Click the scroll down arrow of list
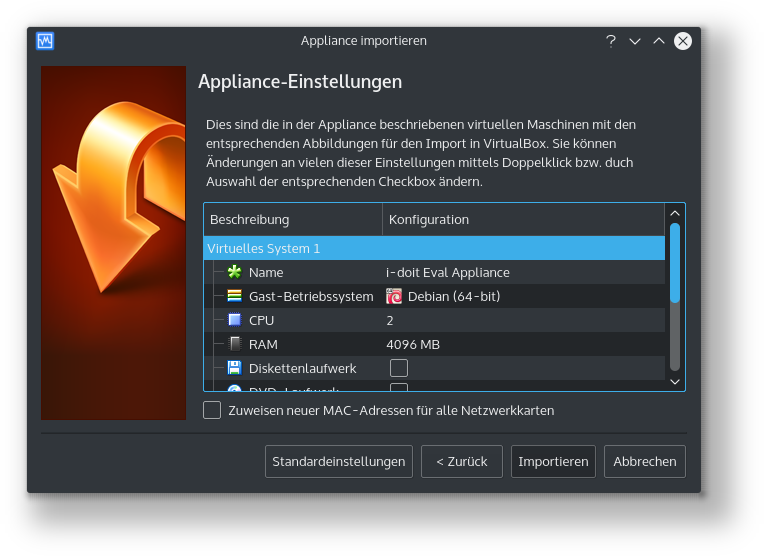Screen dimensions: 765x557 [x=675, y=381]
